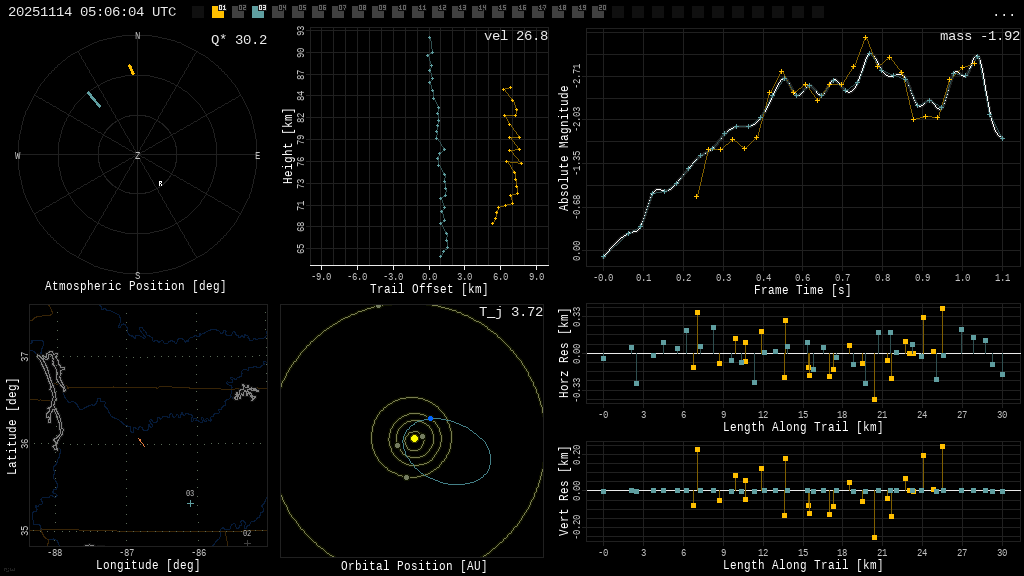Click the radiant R marker in sky plot
The image size is (1024, 576).
point(160,184)
